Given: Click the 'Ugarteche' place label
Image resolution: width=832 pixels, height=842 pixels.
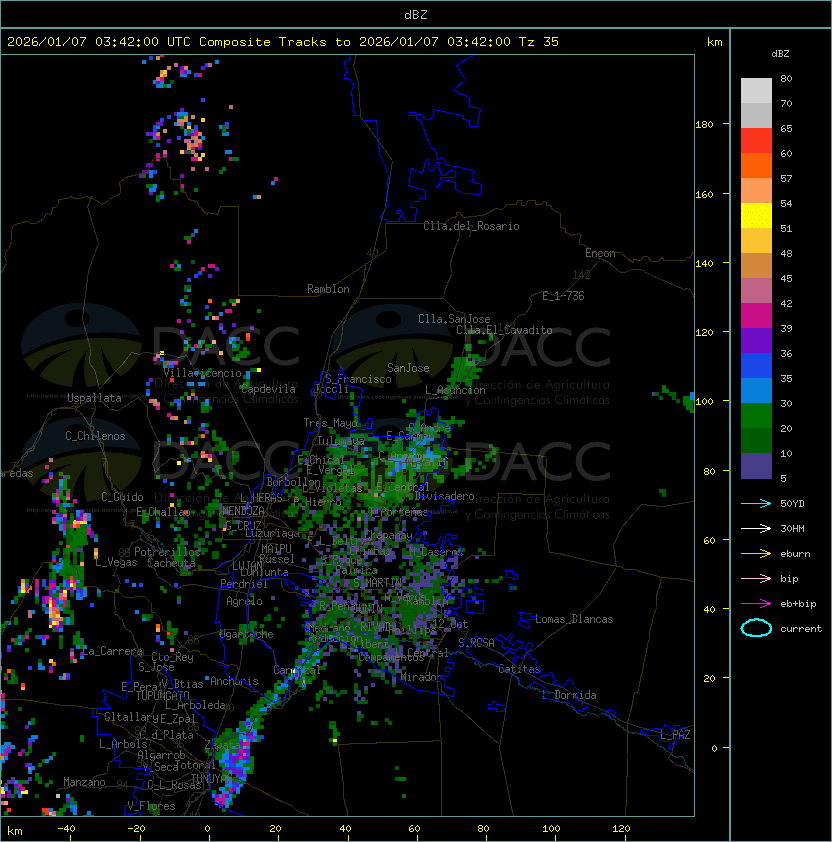Looking at the screenshot, I should coord(247,634).
